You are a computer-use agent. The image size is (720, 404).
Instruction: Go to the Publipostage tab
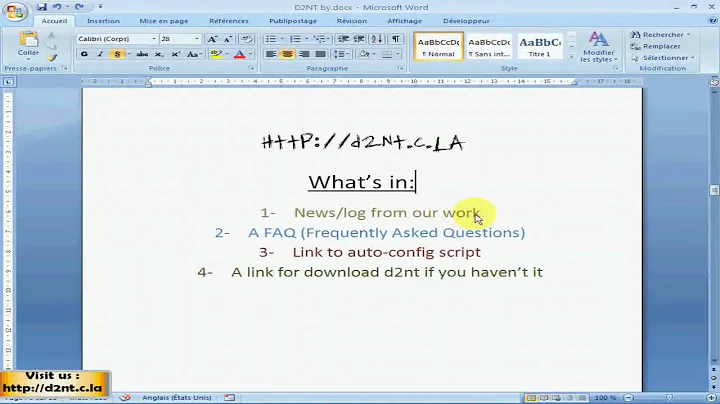pyautogui.click(x=293, y=21)
